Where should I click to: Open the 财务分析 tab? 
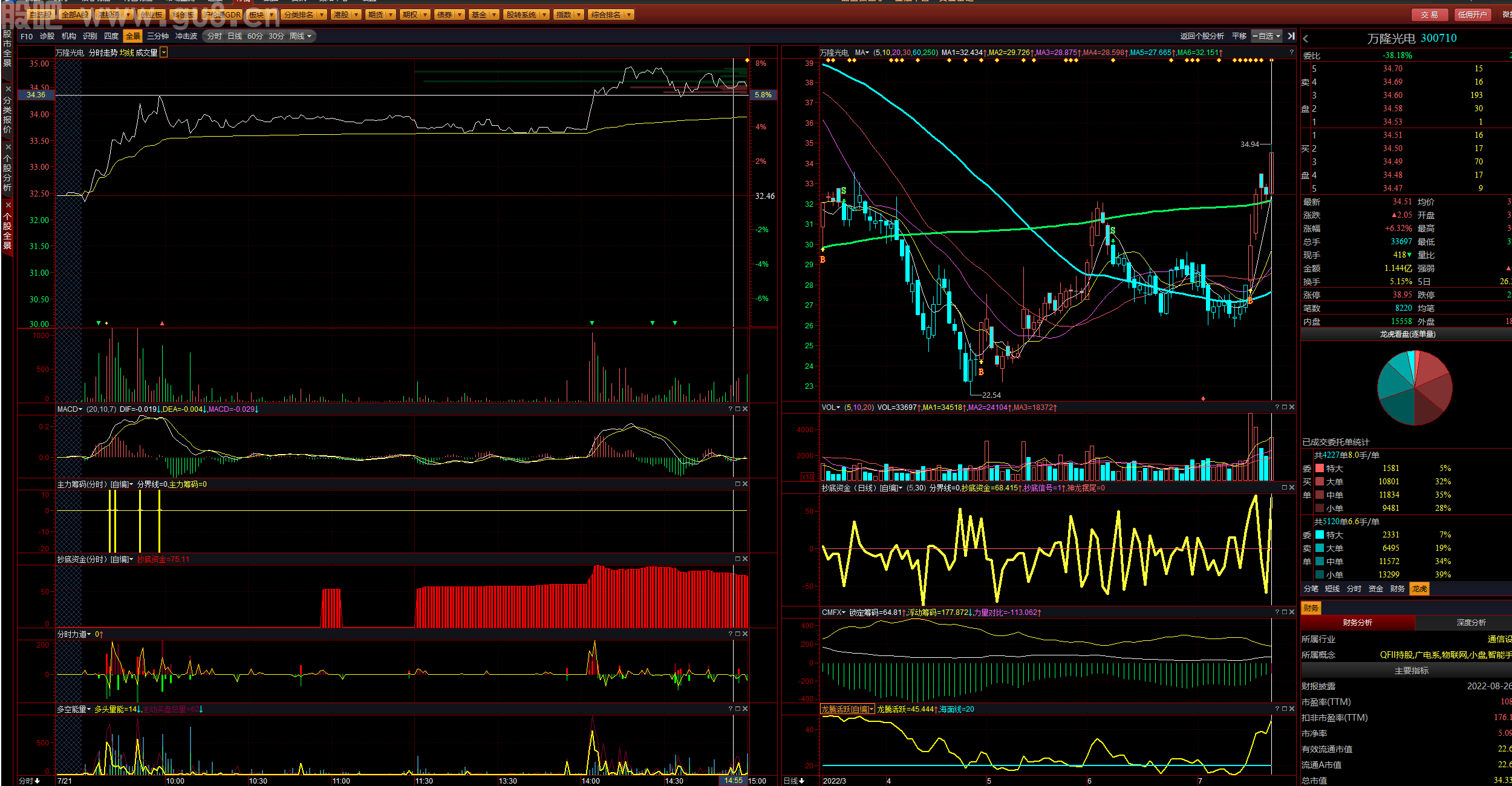click(1358, 623)
